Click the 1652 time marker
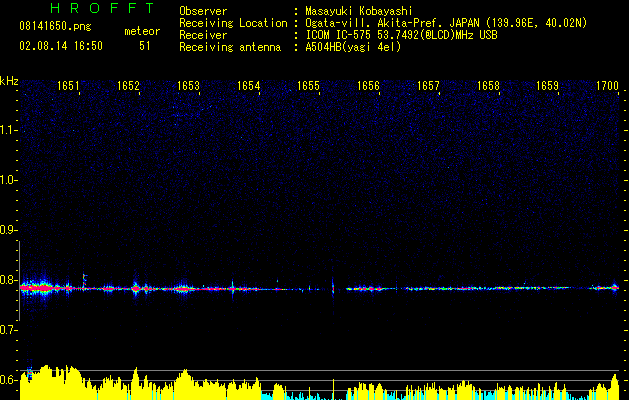This screenshot has height=400, width=629. pos(128,86)
